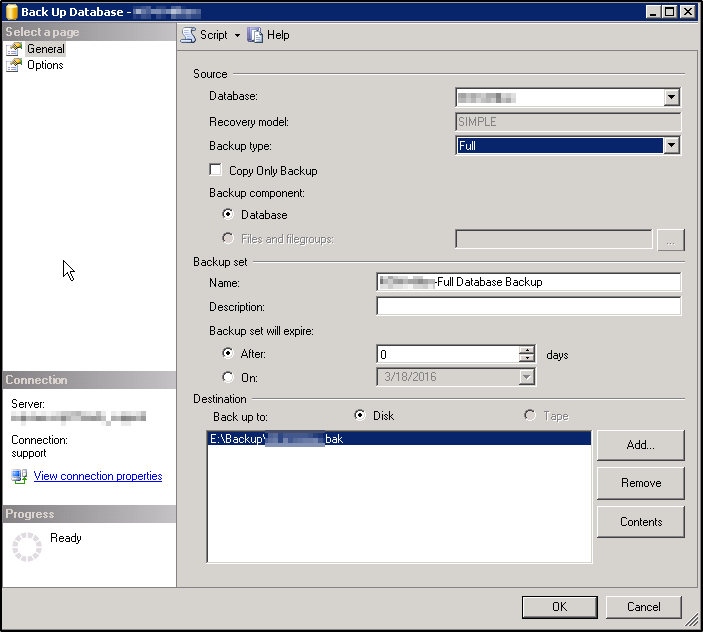Click the connection properties icon

coord(19,477)
